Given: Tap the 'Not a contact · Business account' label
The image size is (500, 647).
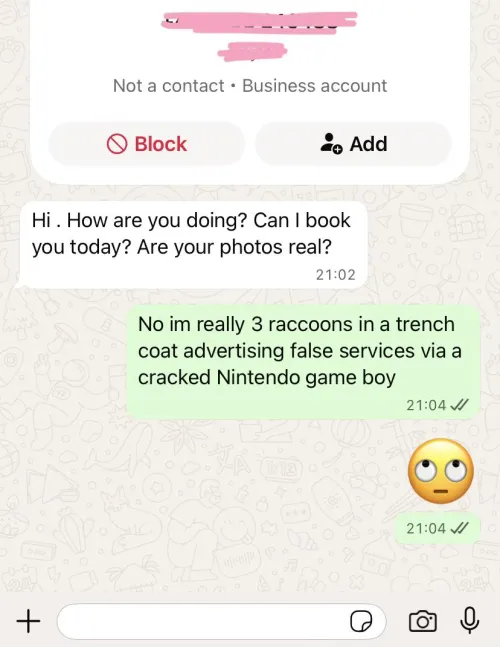Looking at the screenshot, I should pyautogui.click(x=250, y=86).
